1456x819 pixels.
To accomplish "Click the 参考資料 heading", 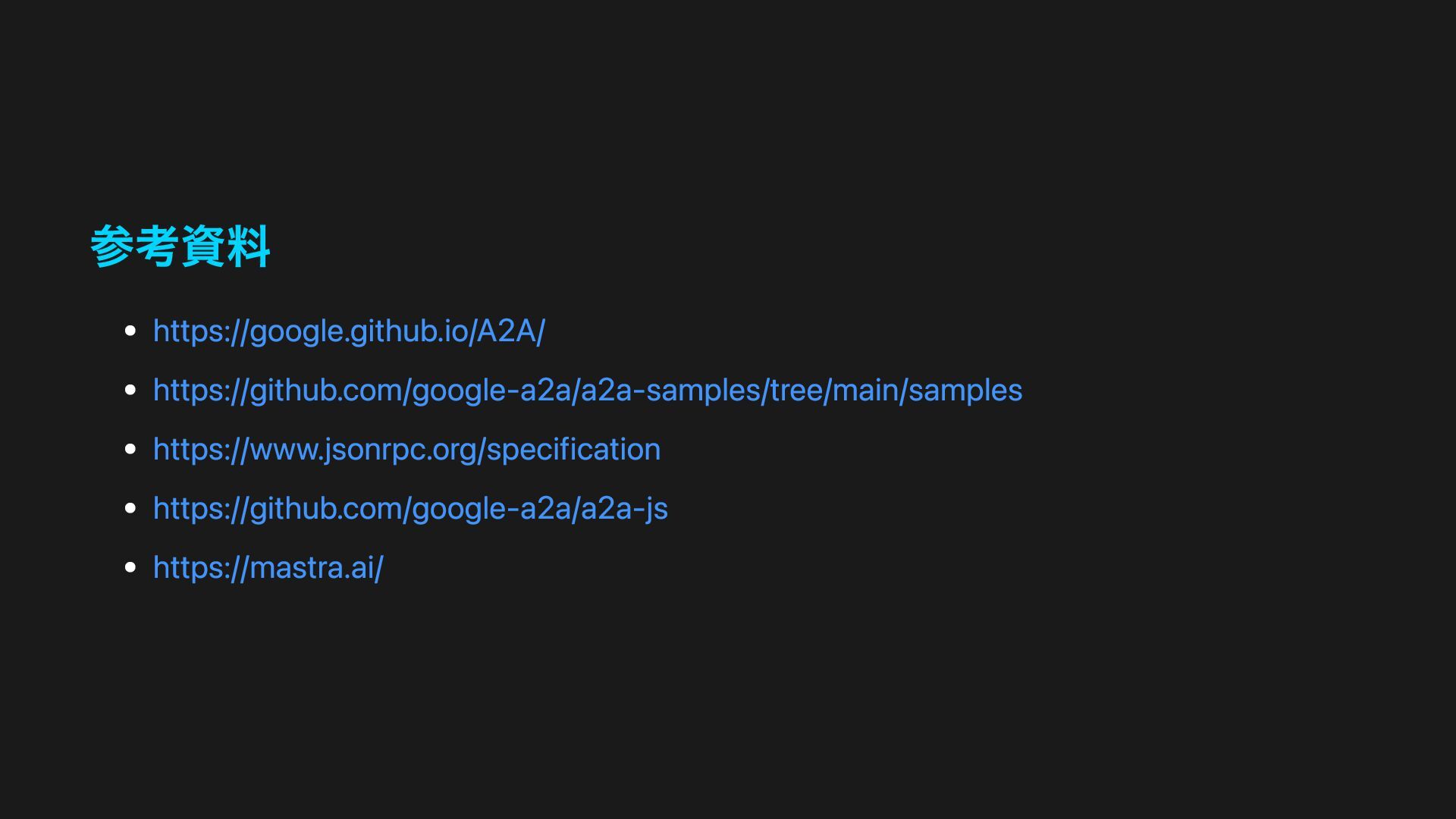I will coord(180,246).
